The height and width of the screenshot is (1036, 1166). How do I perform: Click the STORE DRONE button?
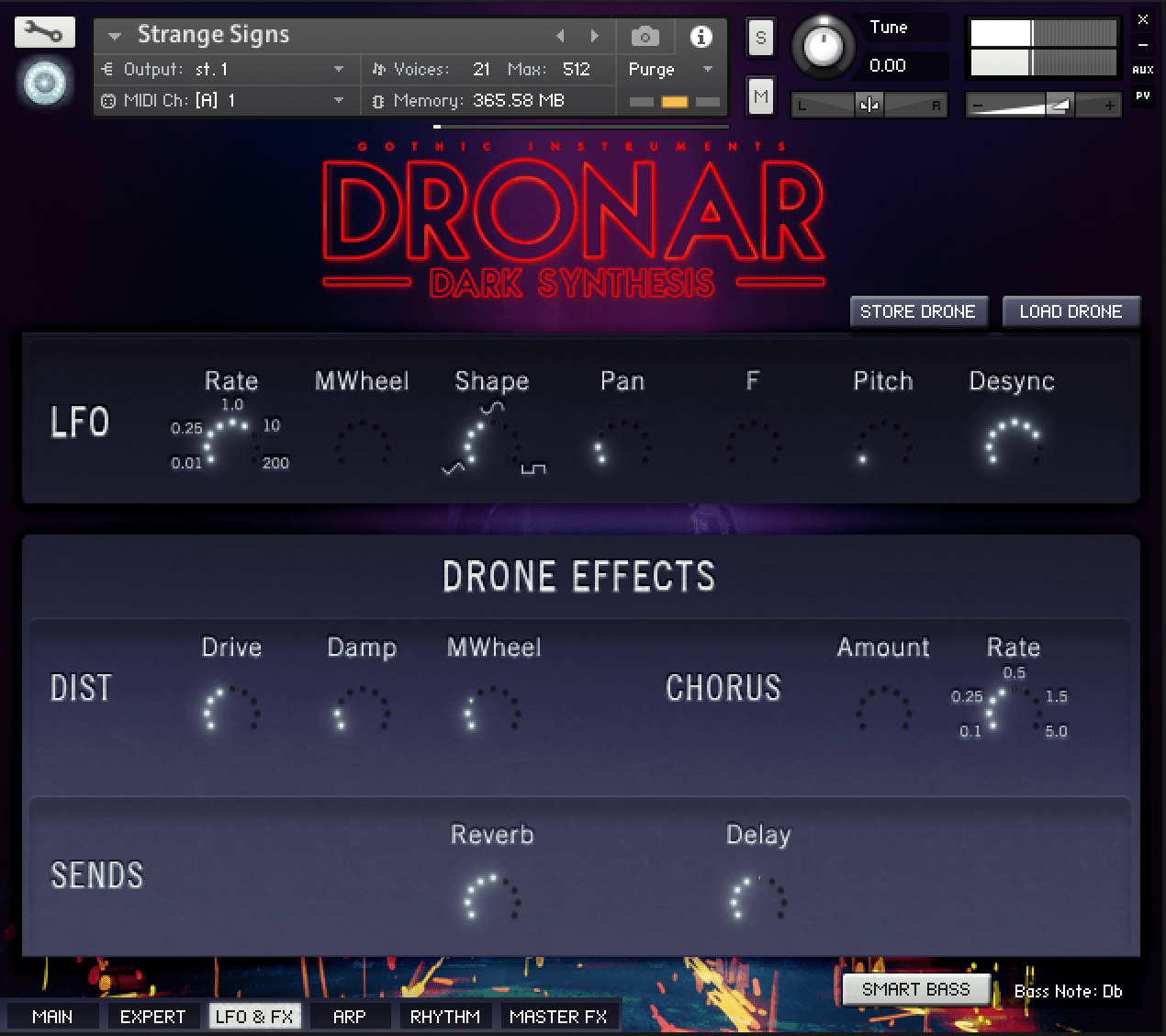(917, 311)
